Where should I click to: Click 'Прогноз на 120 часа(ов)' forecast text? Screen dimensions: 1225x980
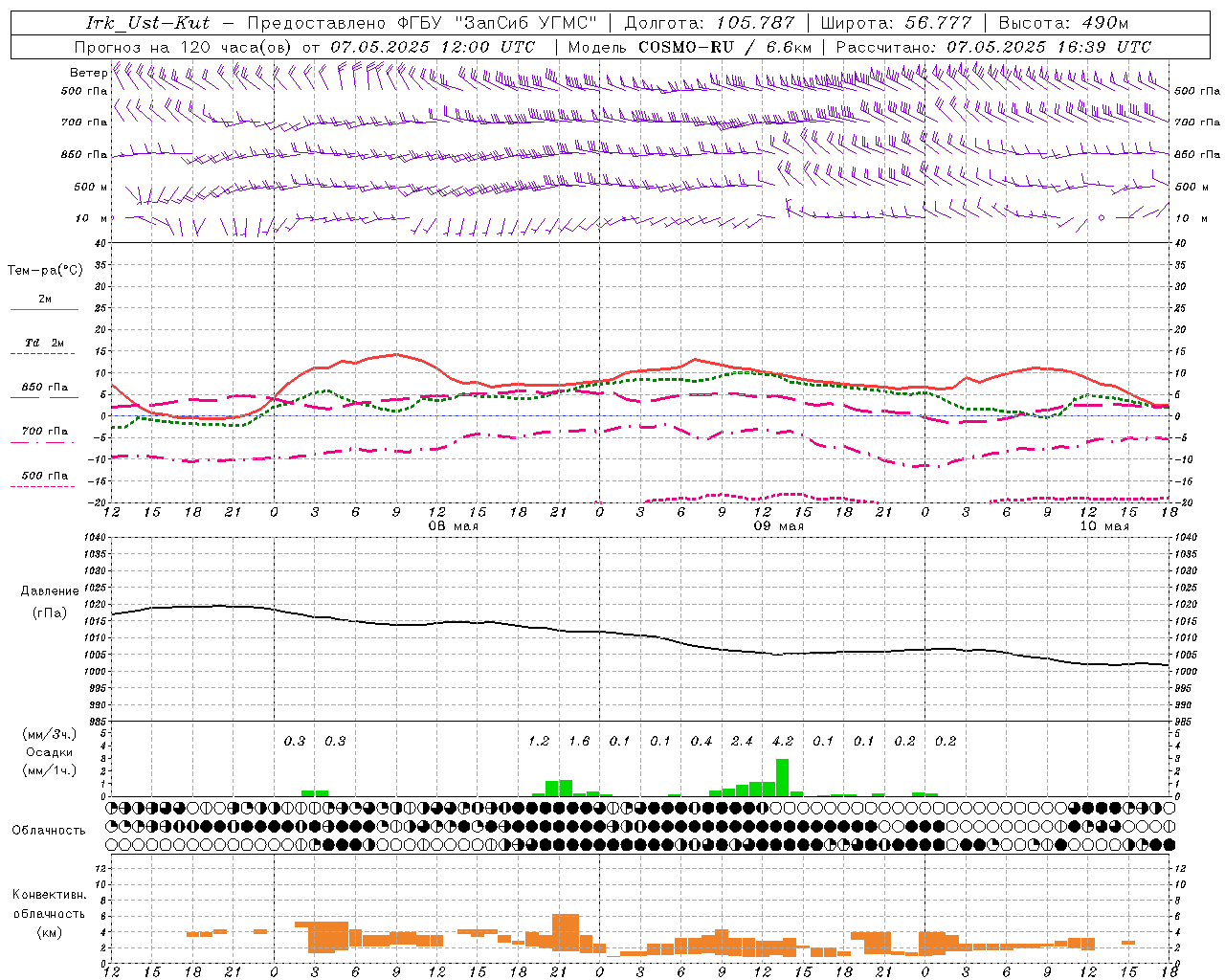[184, 47]
